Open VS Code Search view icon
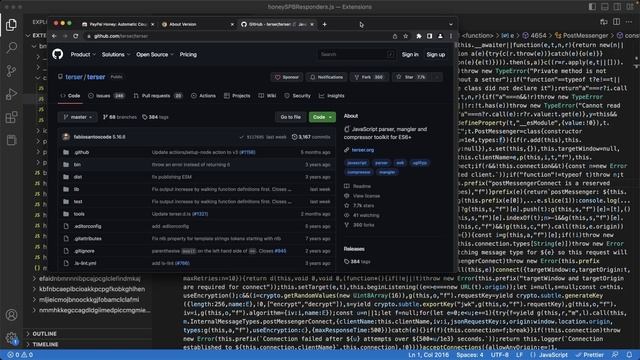The width and height of the screenshot is (640, 360). [x=11, y=48]
